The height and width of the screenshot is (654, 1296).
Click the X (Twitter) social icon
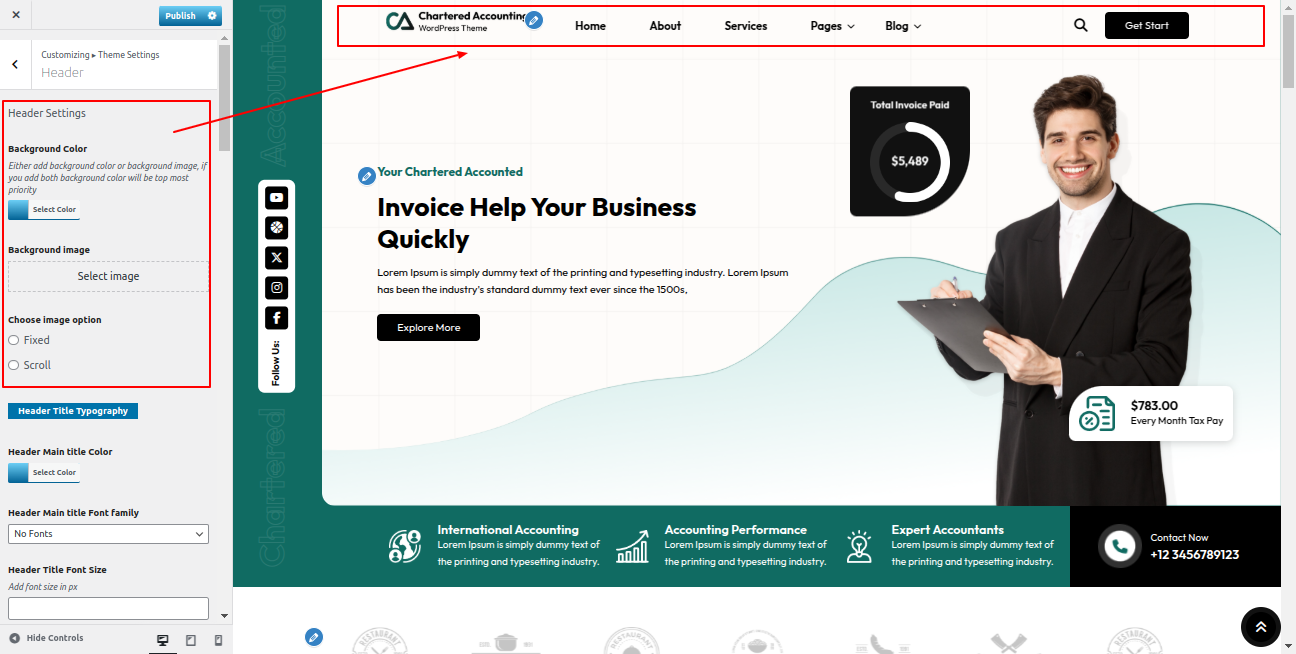click(x=276, y=258)
